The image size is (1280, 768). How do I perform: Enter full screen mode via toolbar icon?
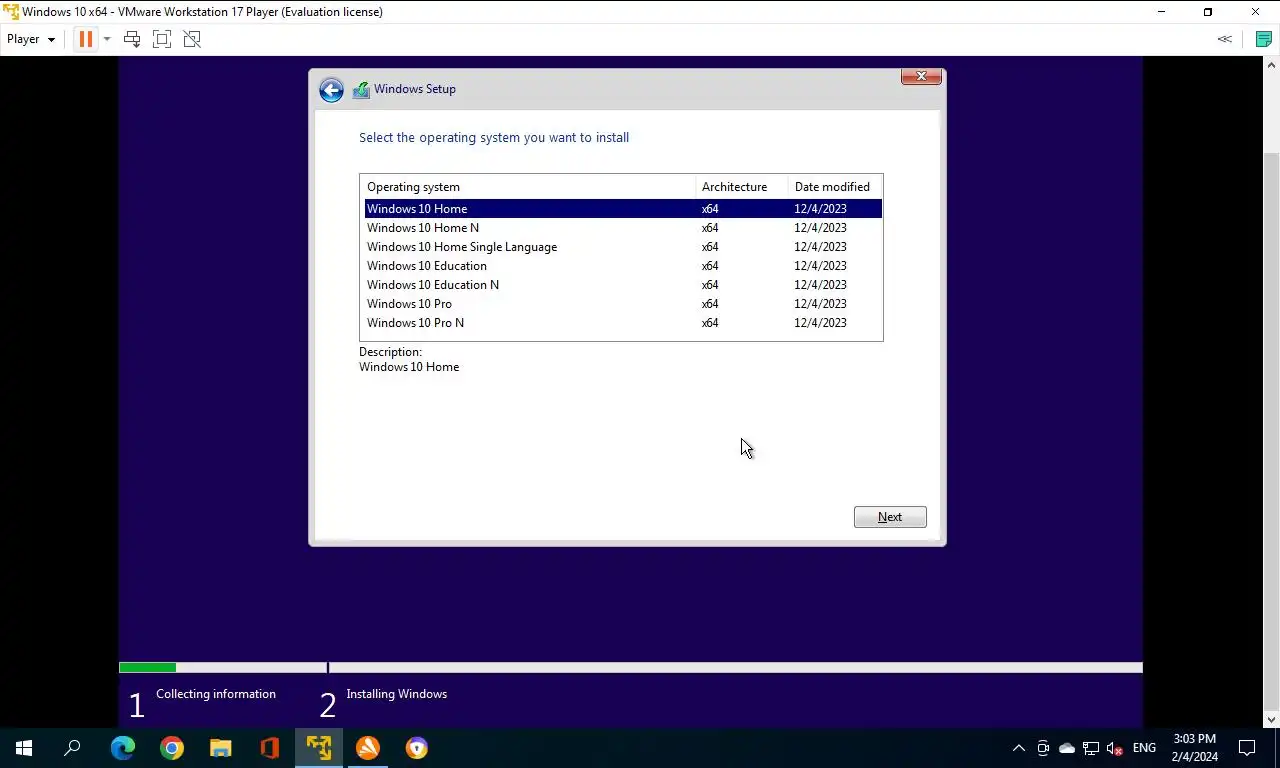tap(162, 39)
